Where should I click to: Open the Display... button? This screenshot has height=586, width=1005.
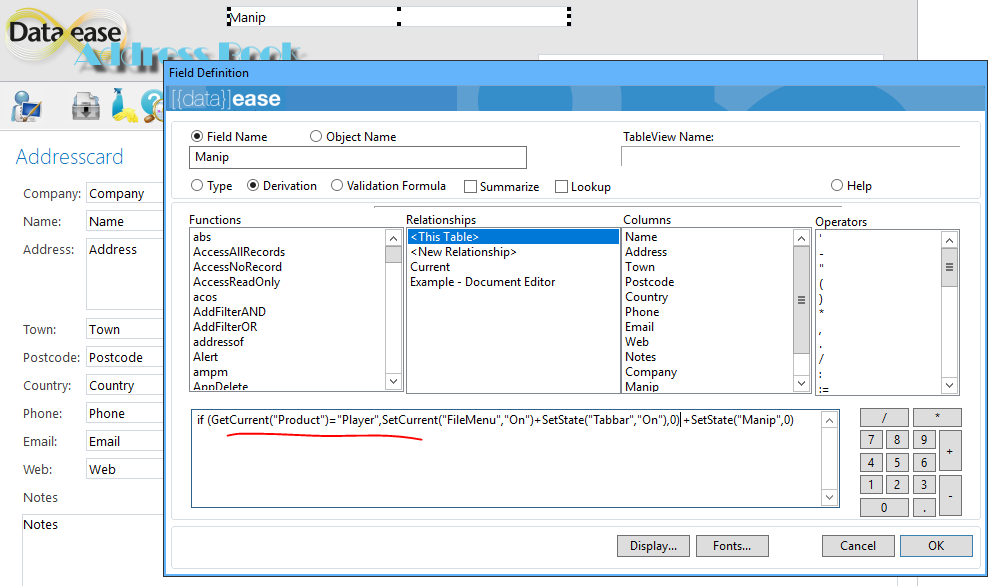tap(653, 546)
